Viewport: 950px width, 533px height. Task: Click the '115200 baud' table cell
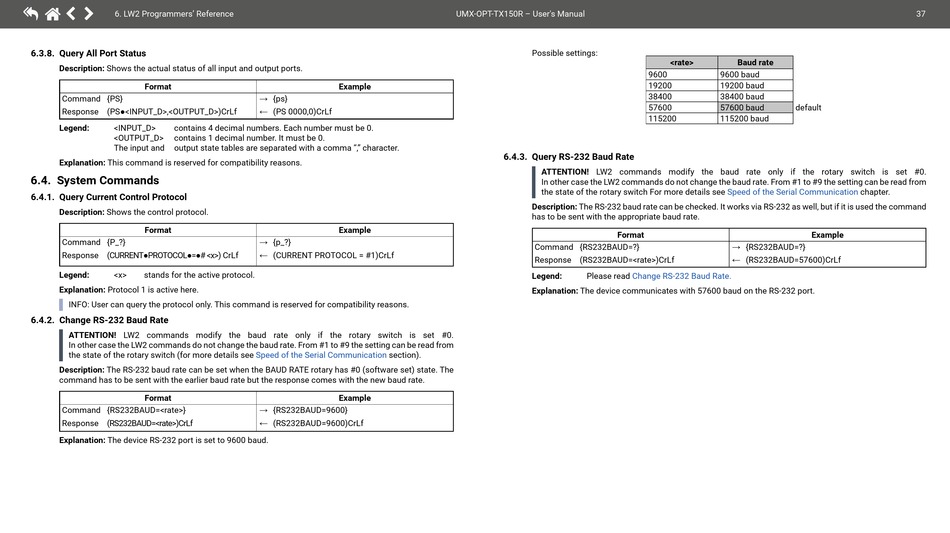click(755, 118)
